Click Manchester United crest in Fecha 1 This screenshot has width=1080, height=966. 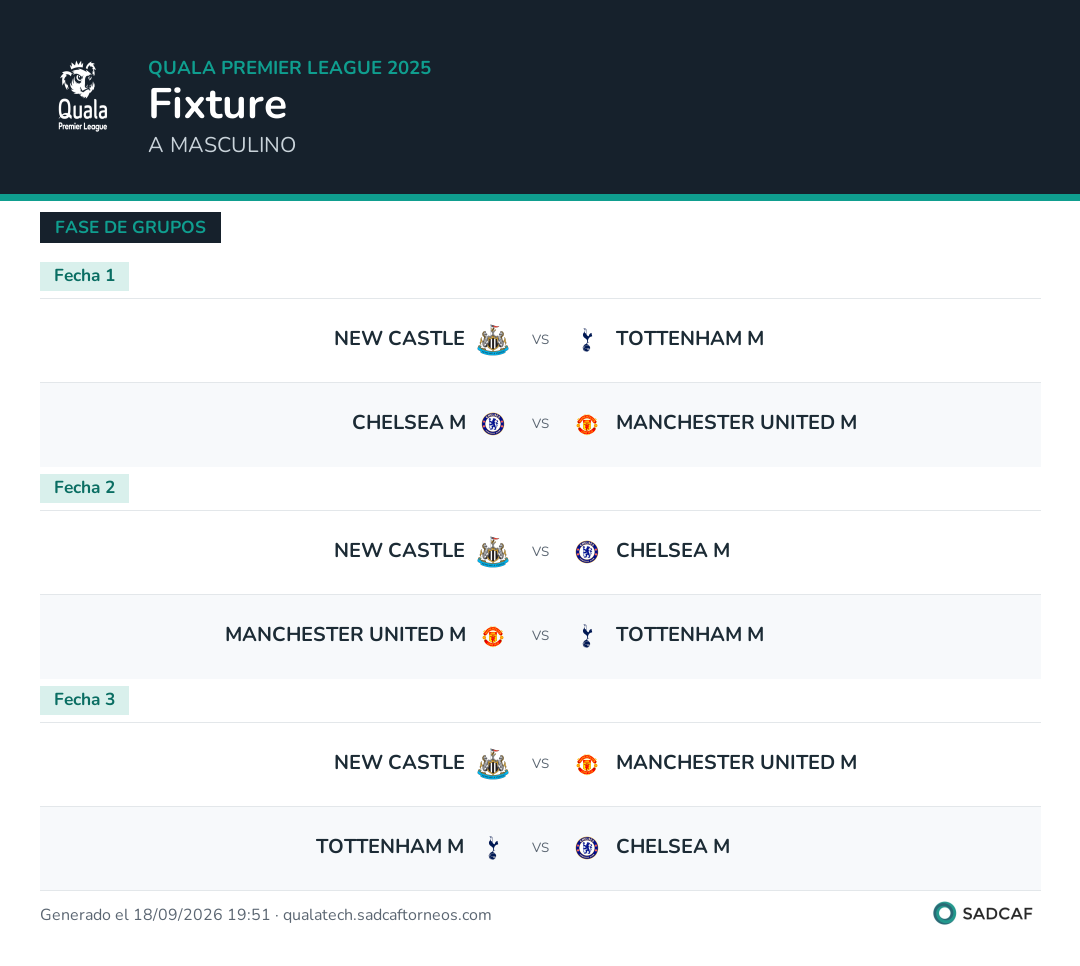tap(587, 424)
